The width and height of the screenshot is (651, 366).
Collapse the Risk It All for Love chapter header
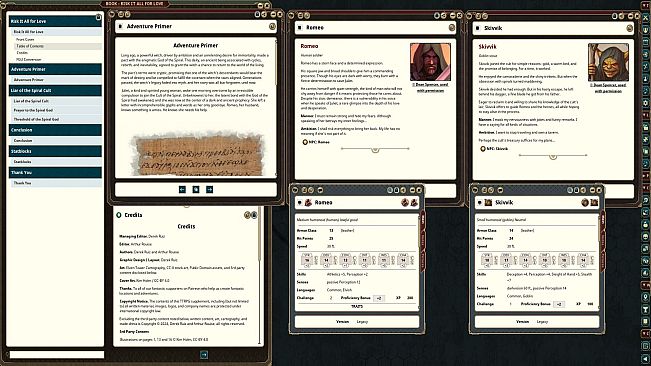55,21
